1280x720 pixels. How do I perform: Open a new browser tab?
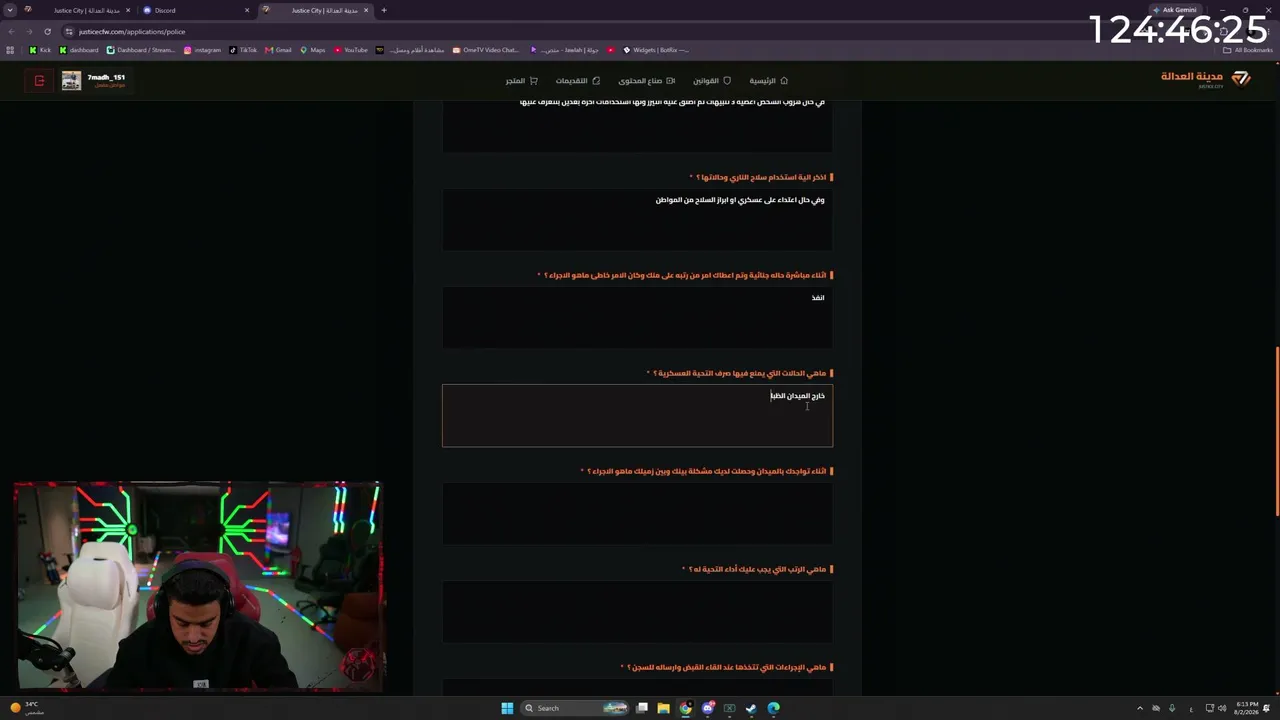(383, 10)
